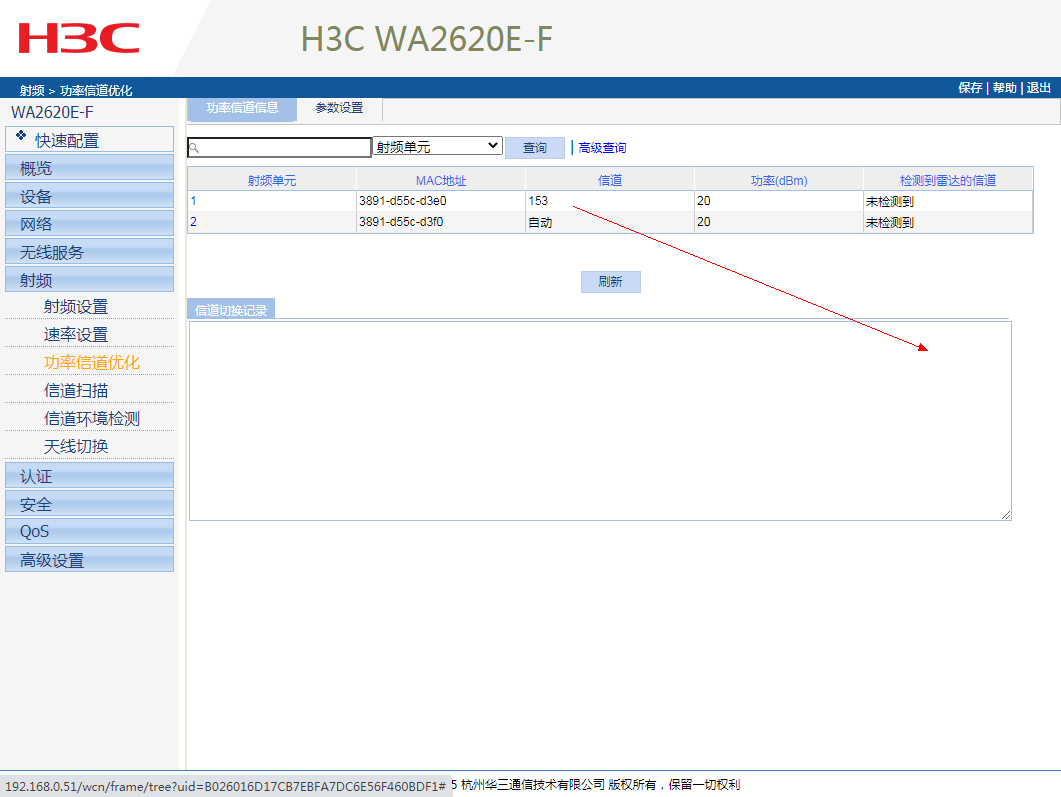Expand the QoS menu section
Viewport: 1061px width, 797px height.
(89, 531)
